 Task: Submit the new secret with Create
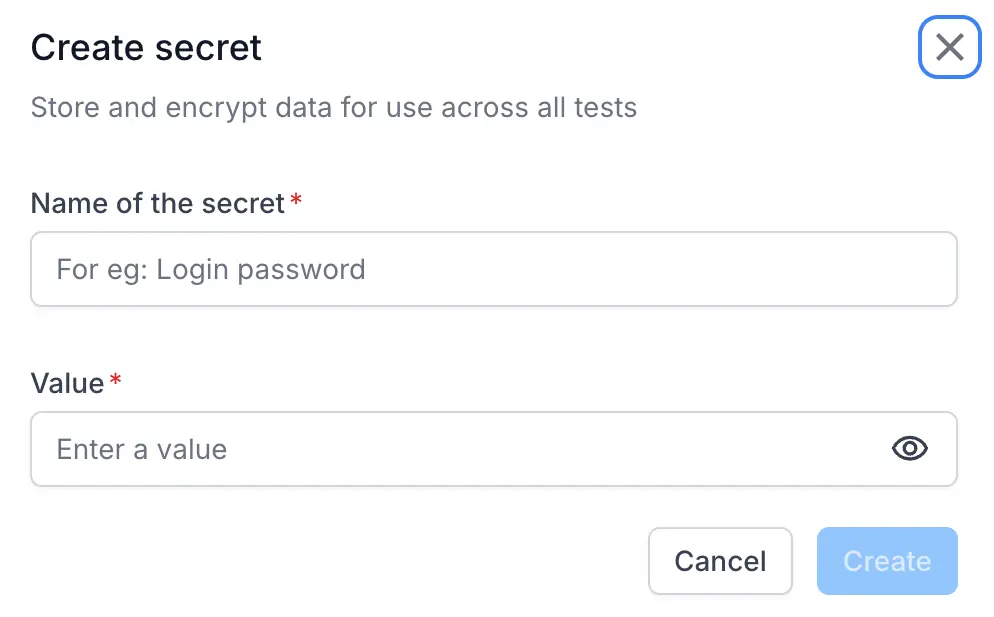(886, 561)
